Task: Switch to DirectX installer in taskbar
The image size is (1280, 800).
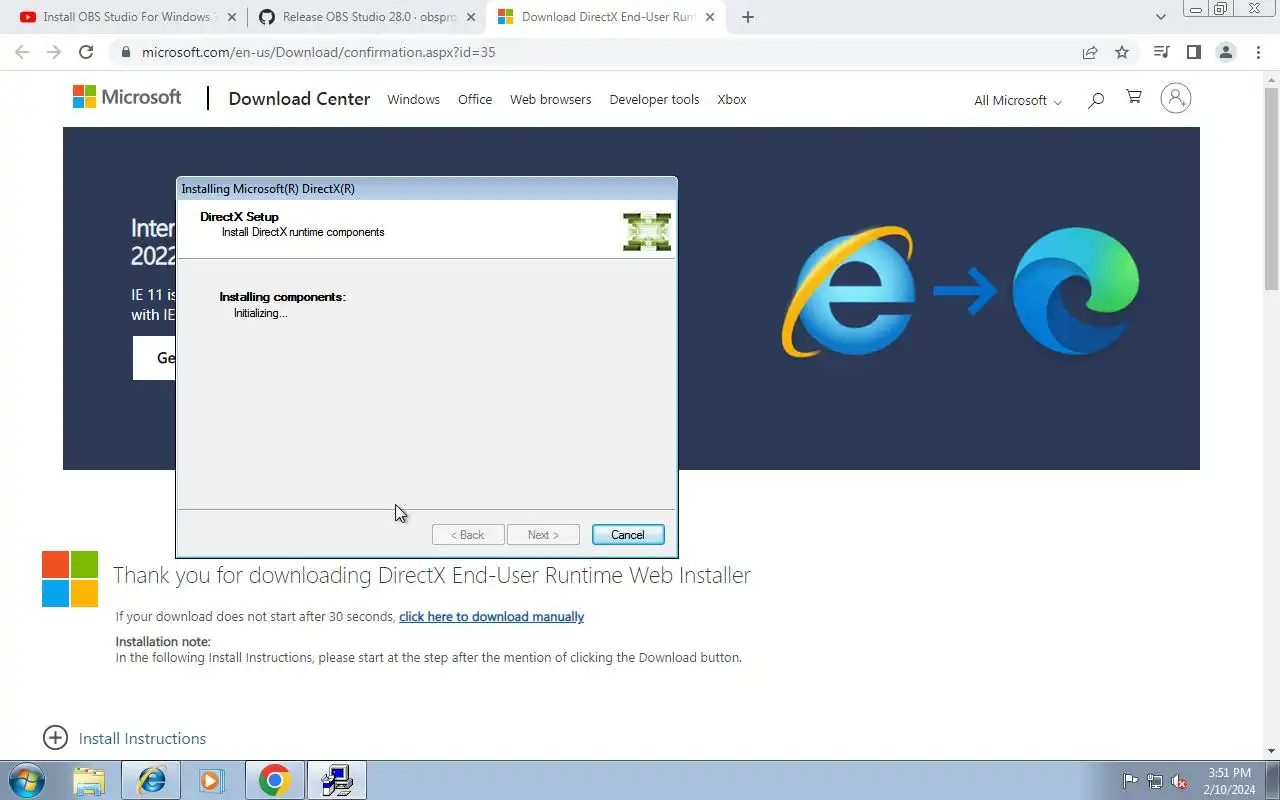Action: pos(337,780)
